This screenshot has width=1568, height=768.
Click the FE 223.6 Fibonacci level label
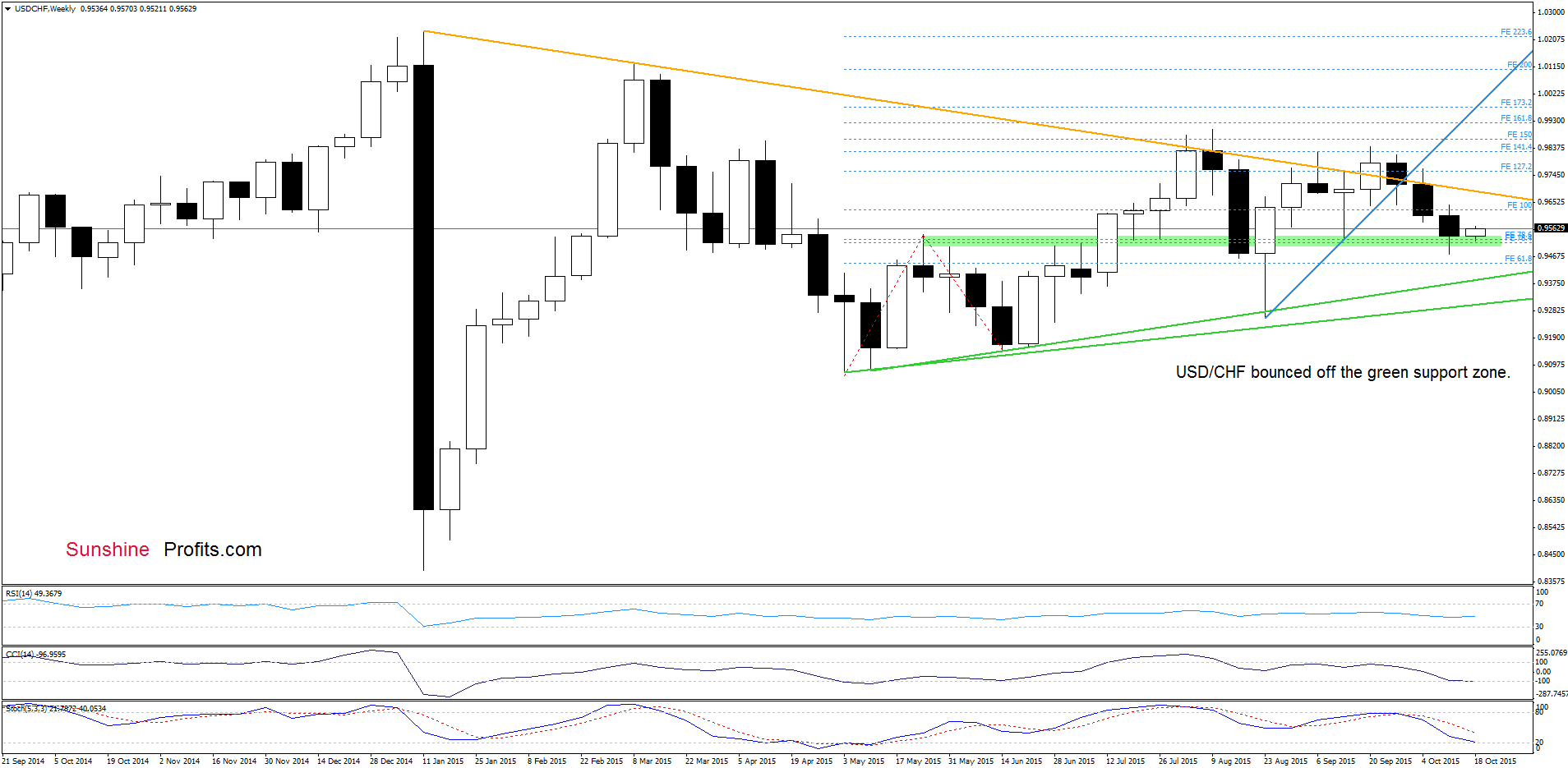point(1516,32)
